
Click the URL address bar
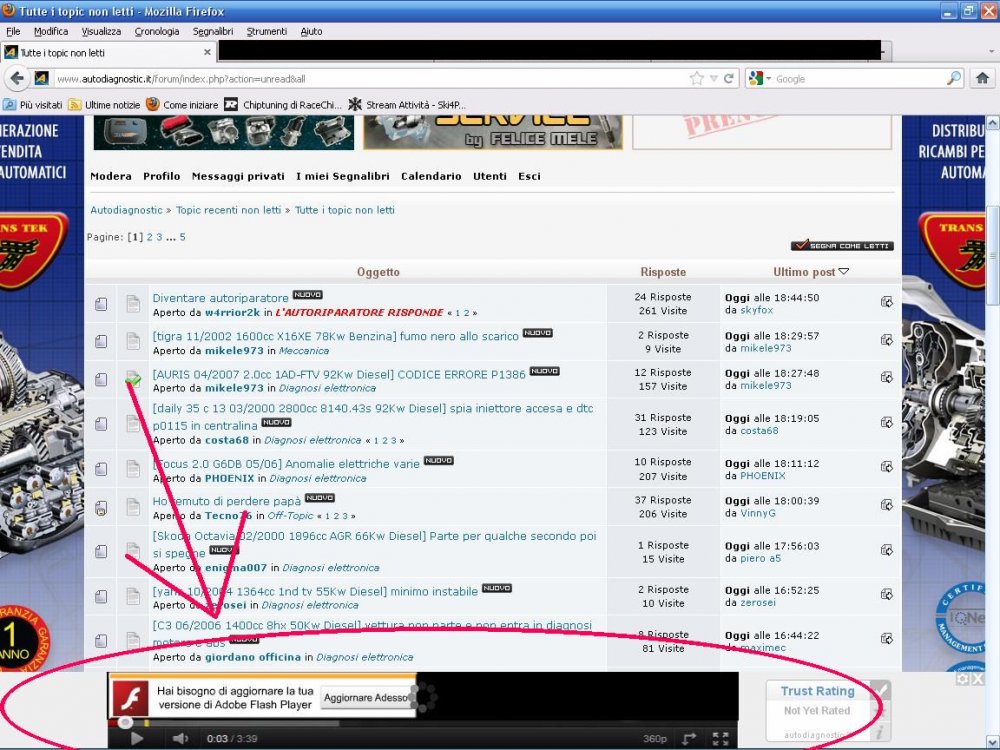(370, 79)
